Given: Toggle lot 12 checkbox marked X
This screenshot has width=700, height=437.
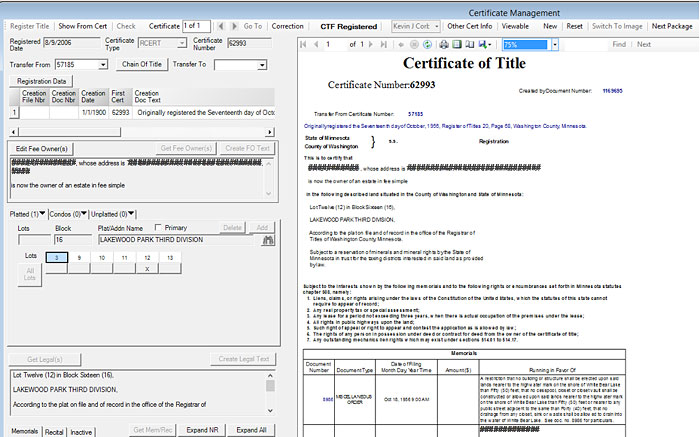Looking at the screenshot, I should pyautogui.click(x=147, y=268).
